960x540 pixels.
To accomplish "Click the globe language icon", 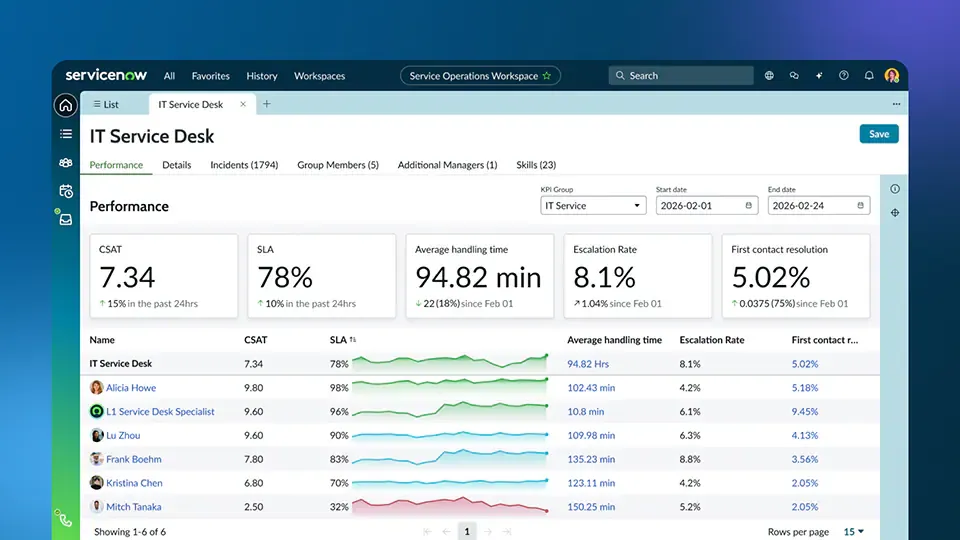I will [x=769, y=75].
